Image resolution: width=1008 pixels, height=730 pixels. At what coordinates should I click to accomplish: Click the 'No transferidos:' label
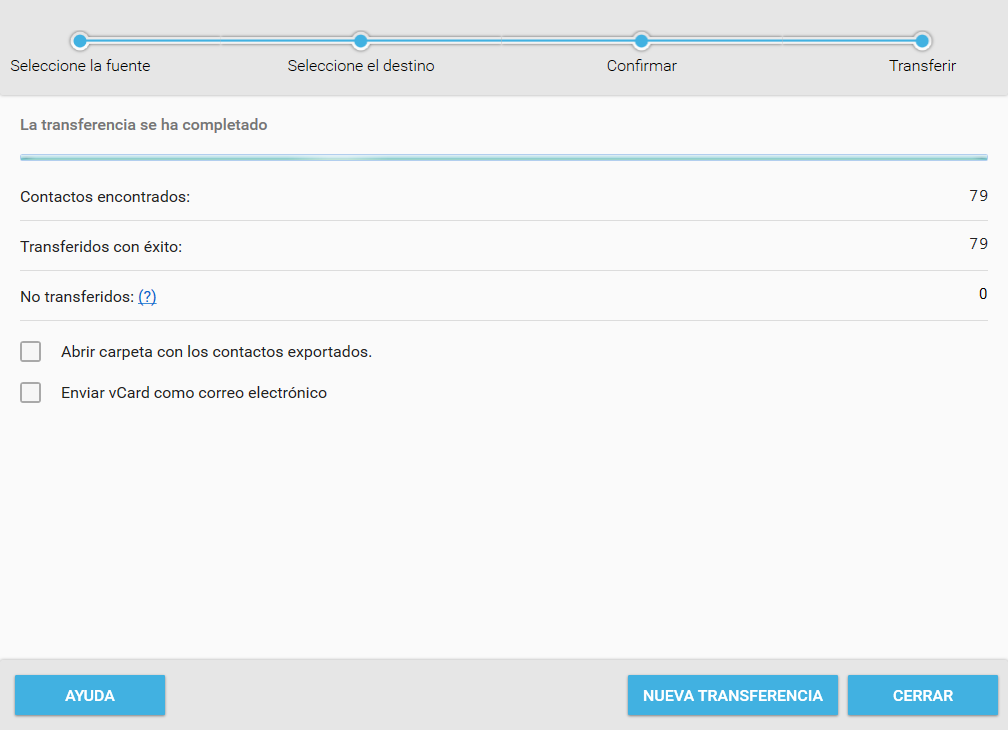[x=77, y=296]
